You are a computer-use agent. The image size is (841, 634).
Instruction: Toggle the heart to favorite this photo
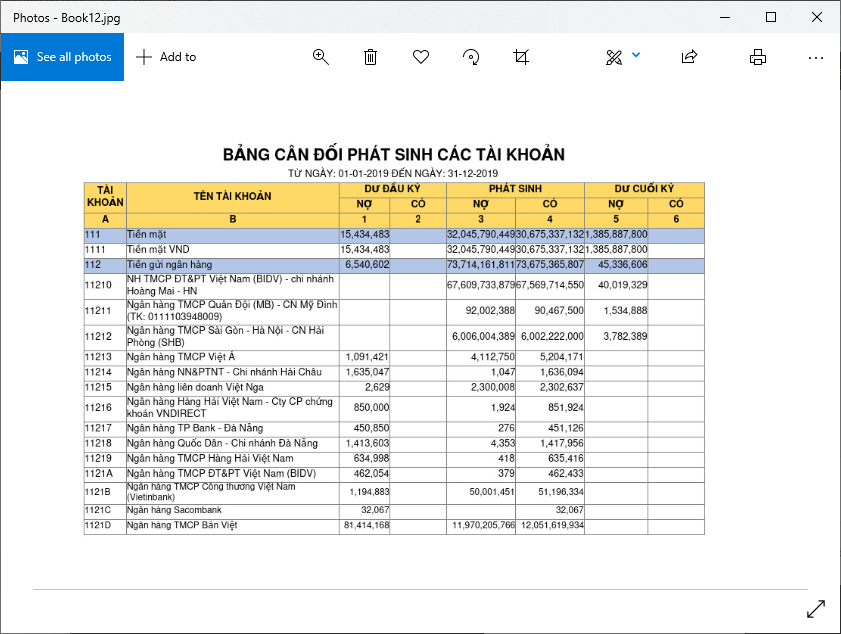click(x=421, y=57)
